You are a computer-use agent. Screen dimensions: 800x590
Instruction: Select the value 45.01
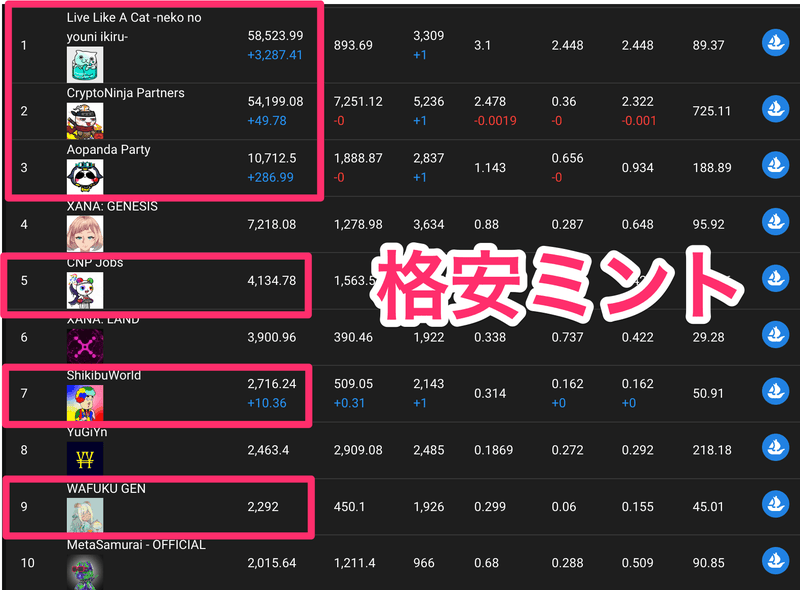tap(708, 507)
